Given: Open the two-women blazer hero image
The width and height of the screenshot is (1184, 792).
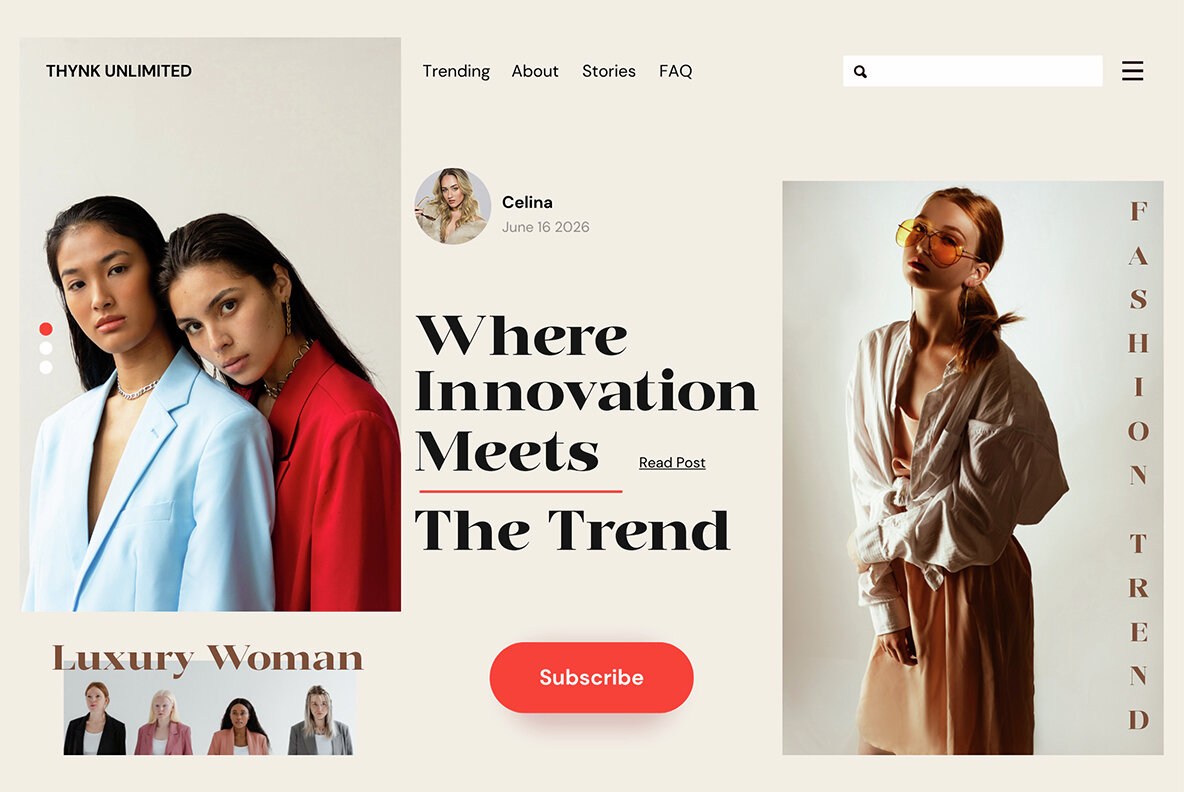Looking at the screenshot, I should click(x=211, y=325).
